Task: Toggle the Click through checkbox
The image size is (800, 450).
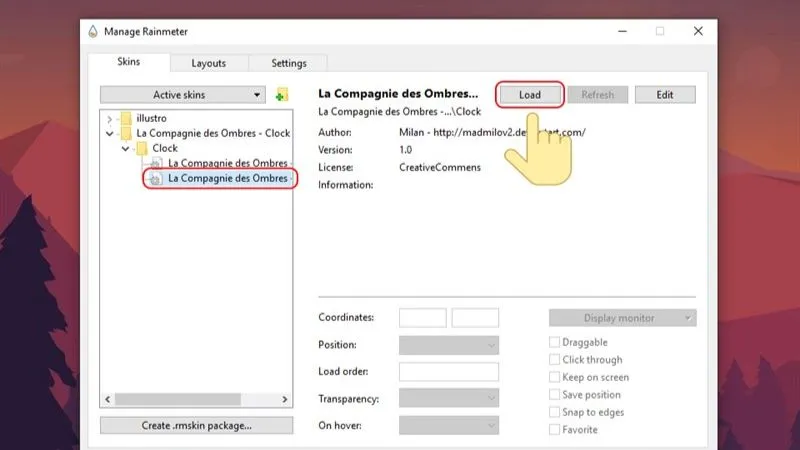Action: coord(554,360)
